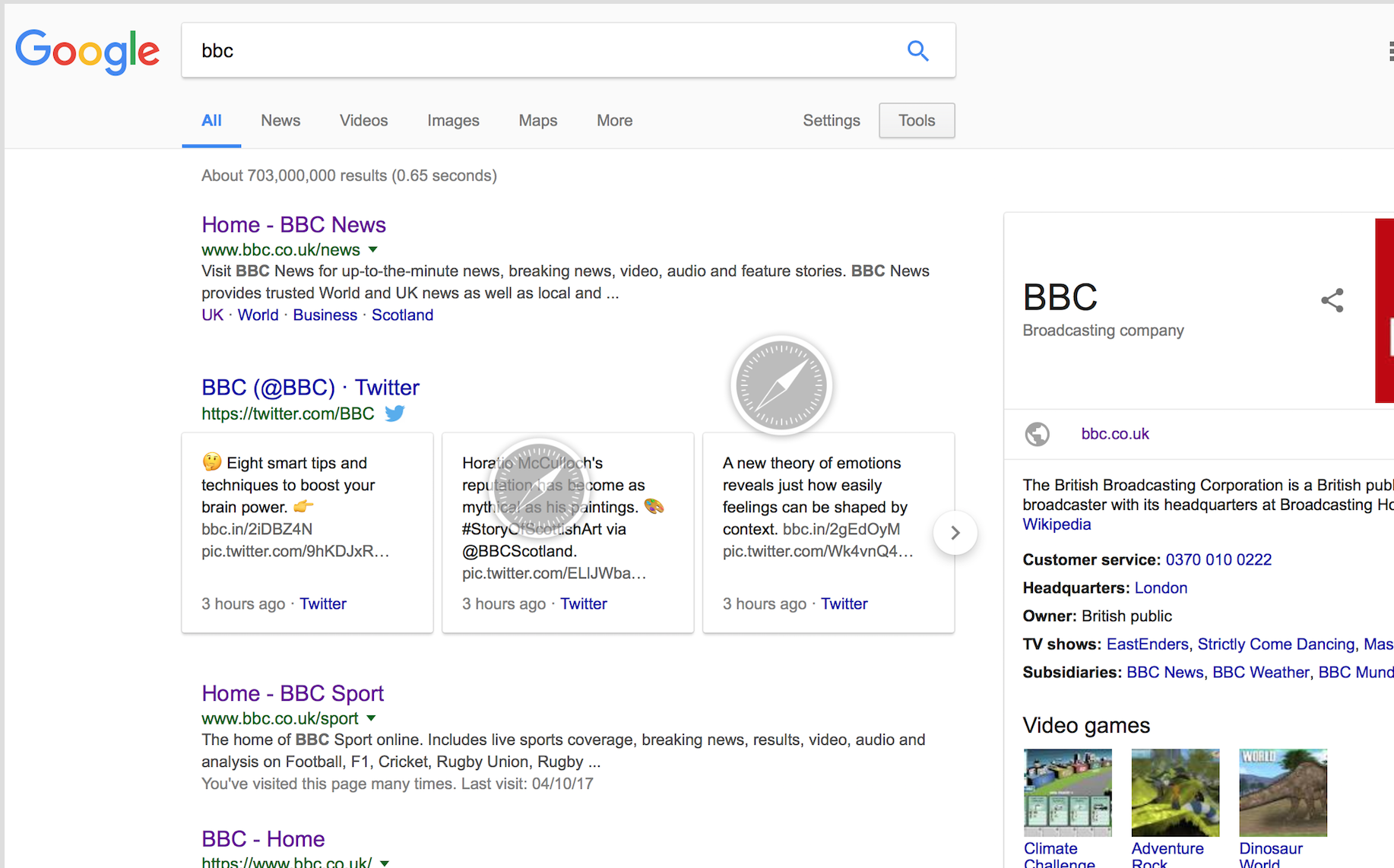
Task: Click the Twitter bird icon
Action: (394, 413)
